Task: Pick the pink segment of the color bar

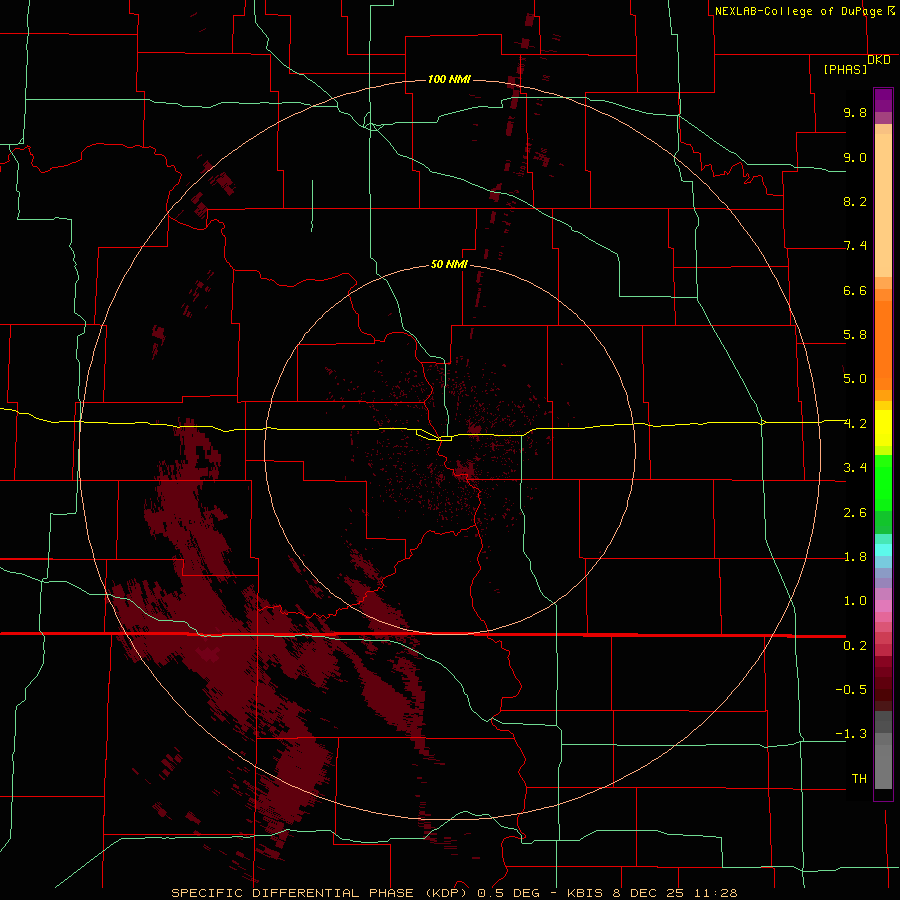Action: [883, 606]
